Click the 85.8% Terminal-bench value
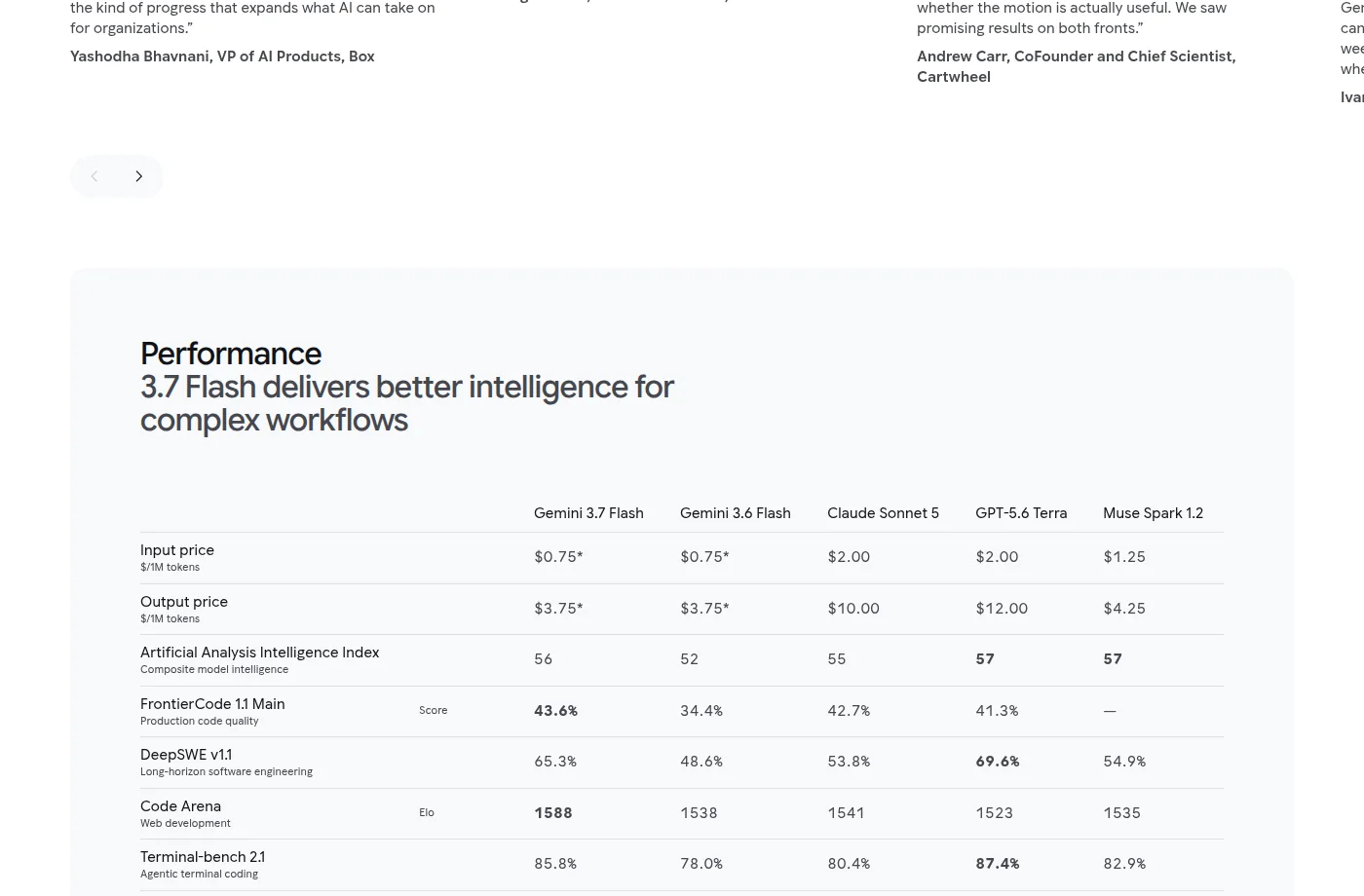Image resolution: width=1364 pixels, height=896 pixels. 555,864
